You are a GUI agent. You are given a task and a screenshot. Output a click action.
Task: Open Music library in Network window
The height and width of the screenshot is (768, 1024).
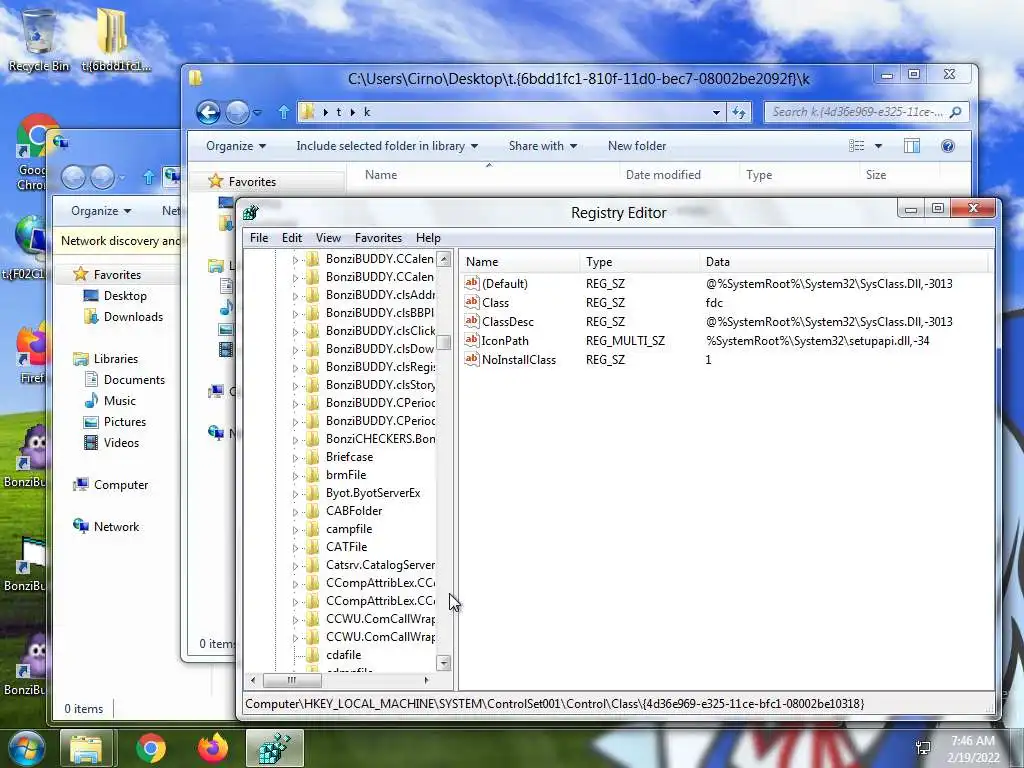pyautogui.click(x=120, y=400)
